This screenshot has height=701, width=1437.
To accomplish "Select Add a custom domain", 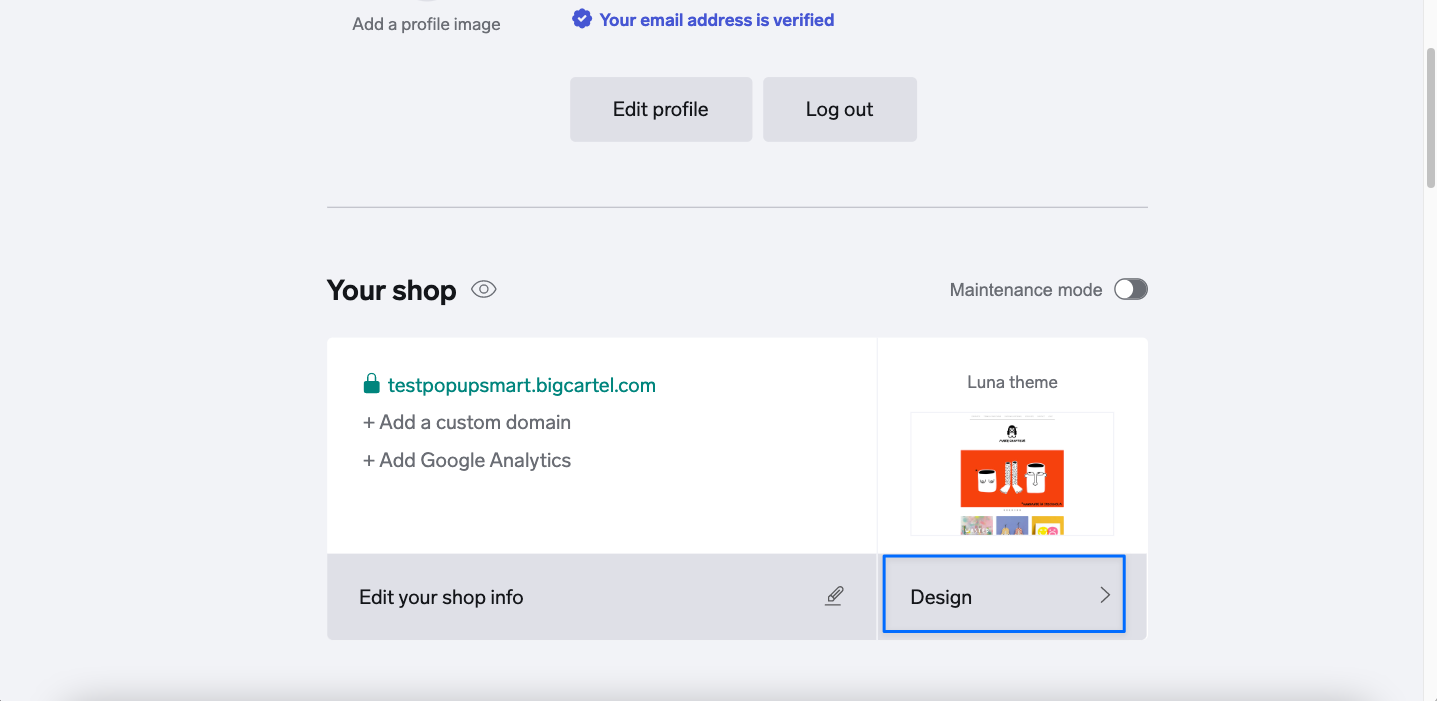I will 466,422.
